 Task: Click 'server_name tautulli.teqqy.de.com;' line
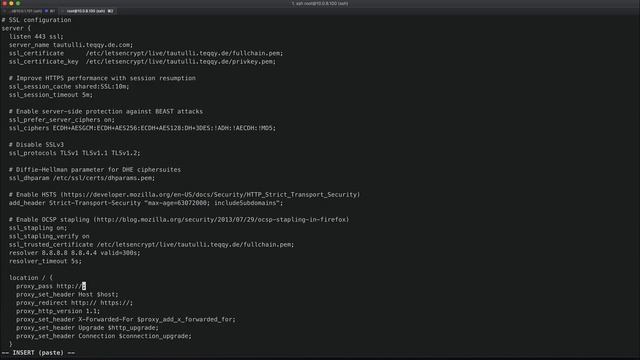tap(71, 45)
